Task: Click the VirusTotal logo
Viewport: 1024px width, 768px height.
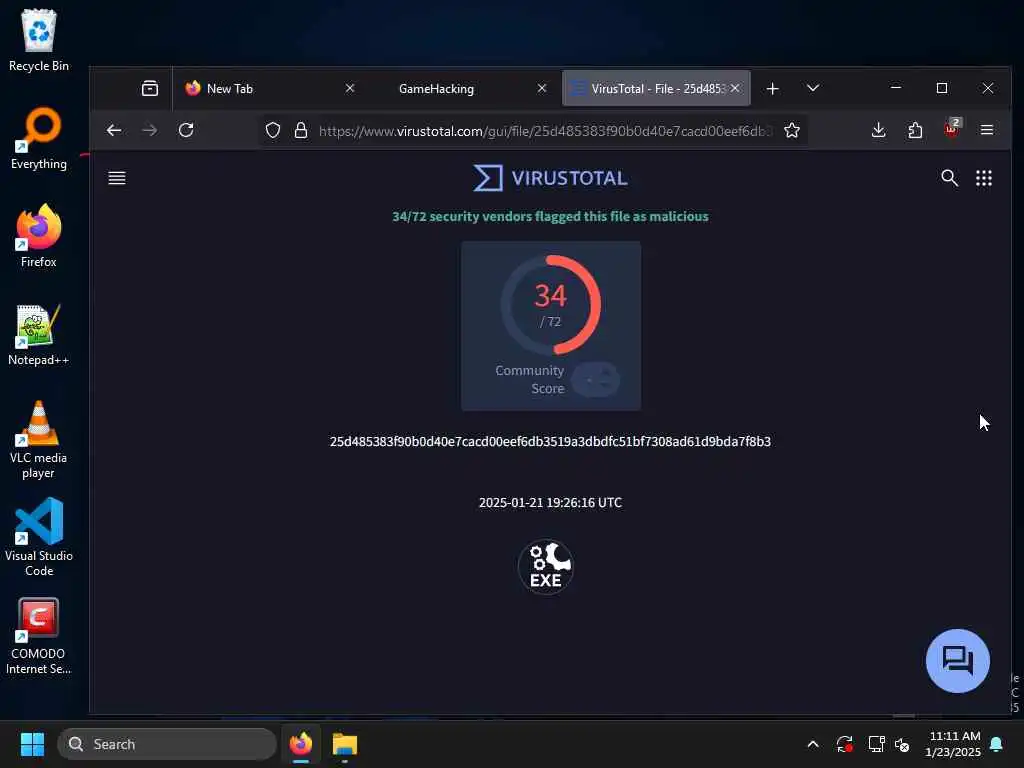Action: click(550, 178)
